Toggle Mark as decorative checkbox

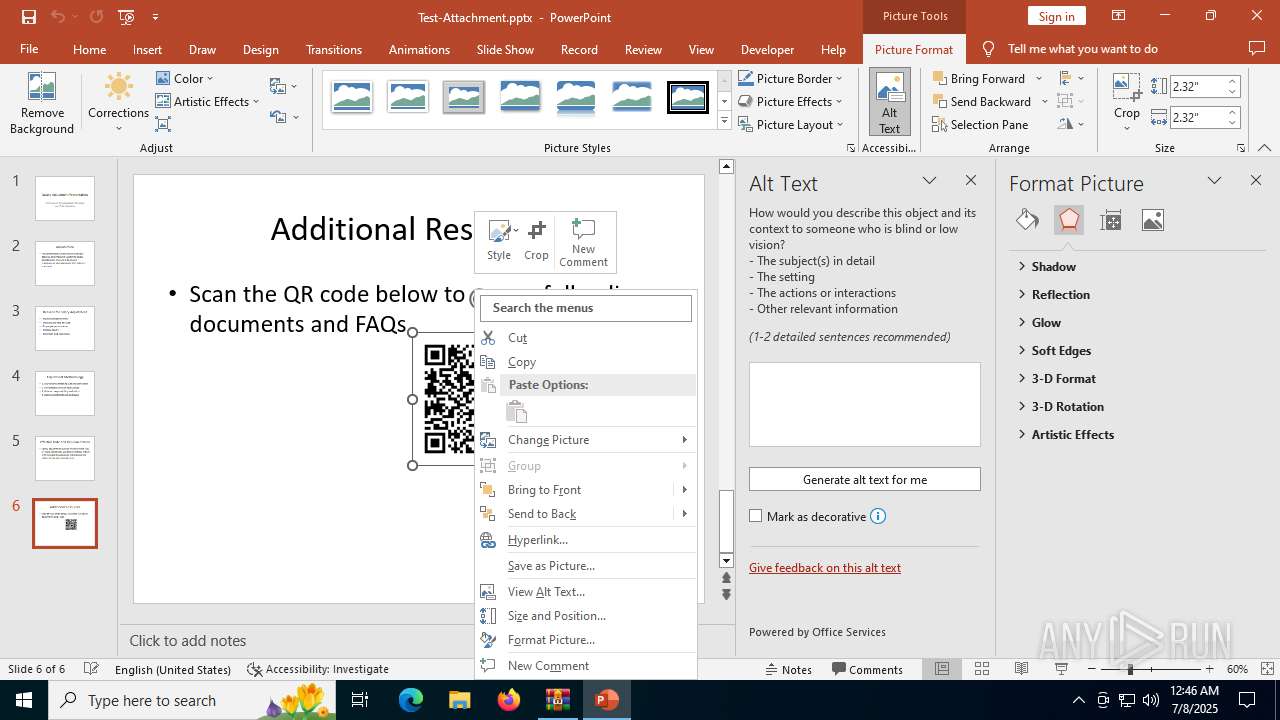click(756, 517)
